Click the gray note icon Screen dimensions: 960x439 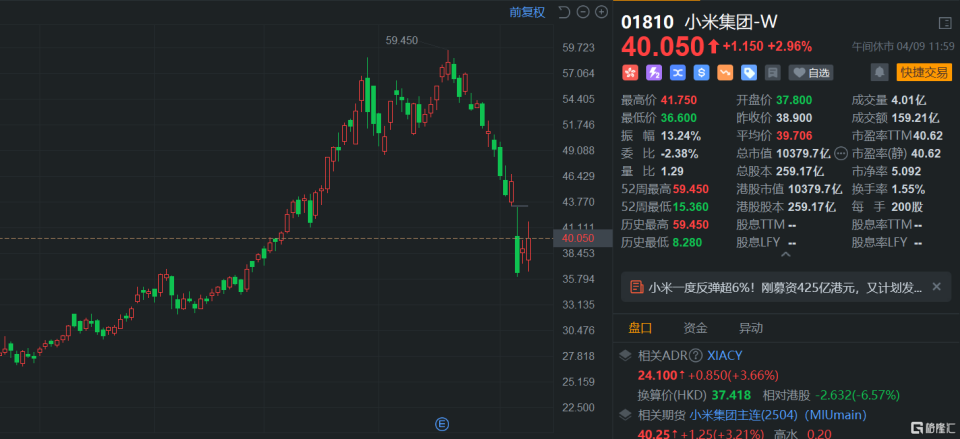tap(773, 73)
